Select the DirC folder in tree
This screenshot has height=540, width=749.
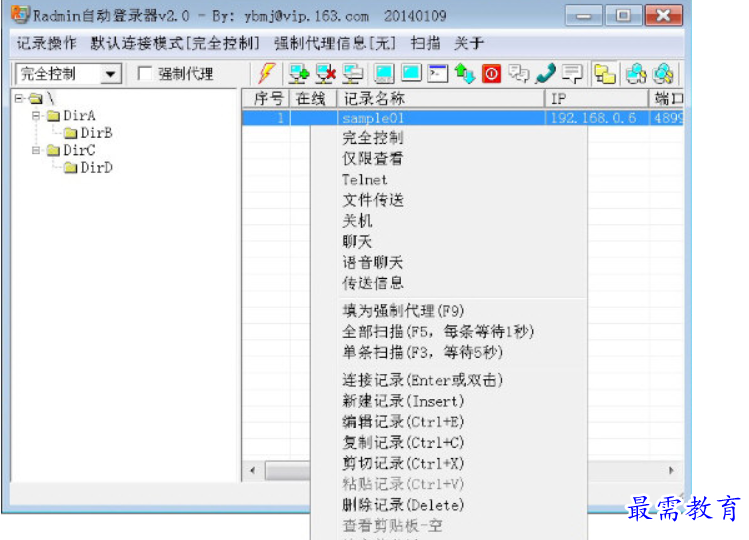(72, 150)
